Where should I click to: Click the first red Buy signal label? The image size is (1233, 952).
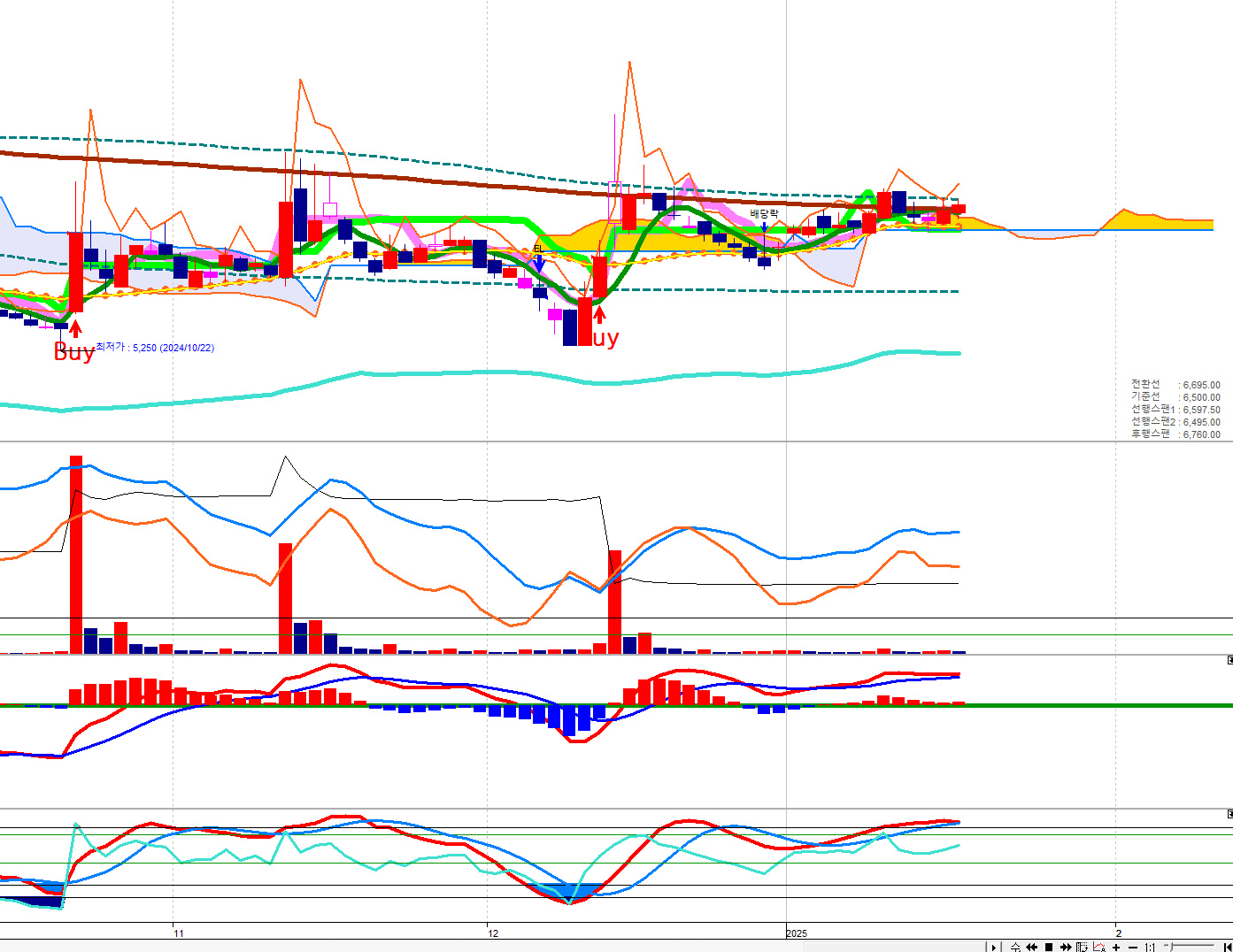coord(73,352)
